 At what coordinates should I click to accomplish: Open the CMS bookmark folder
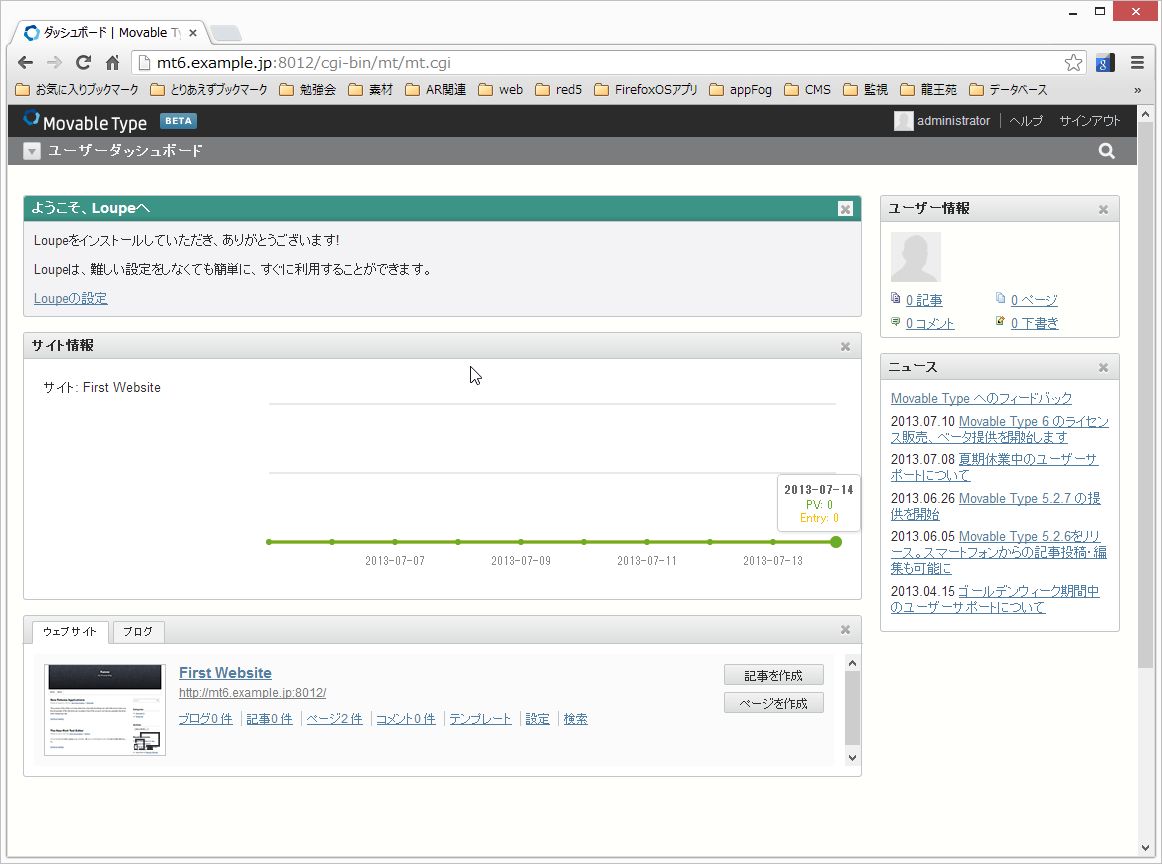coord(808,90)
